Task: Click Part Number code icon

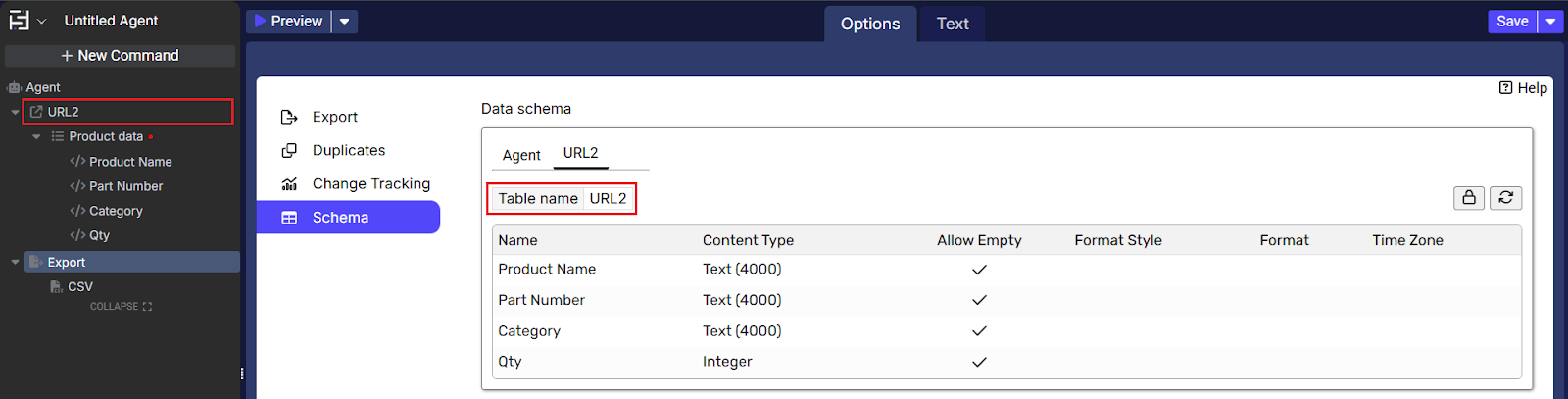Action: tap(77, 185)
